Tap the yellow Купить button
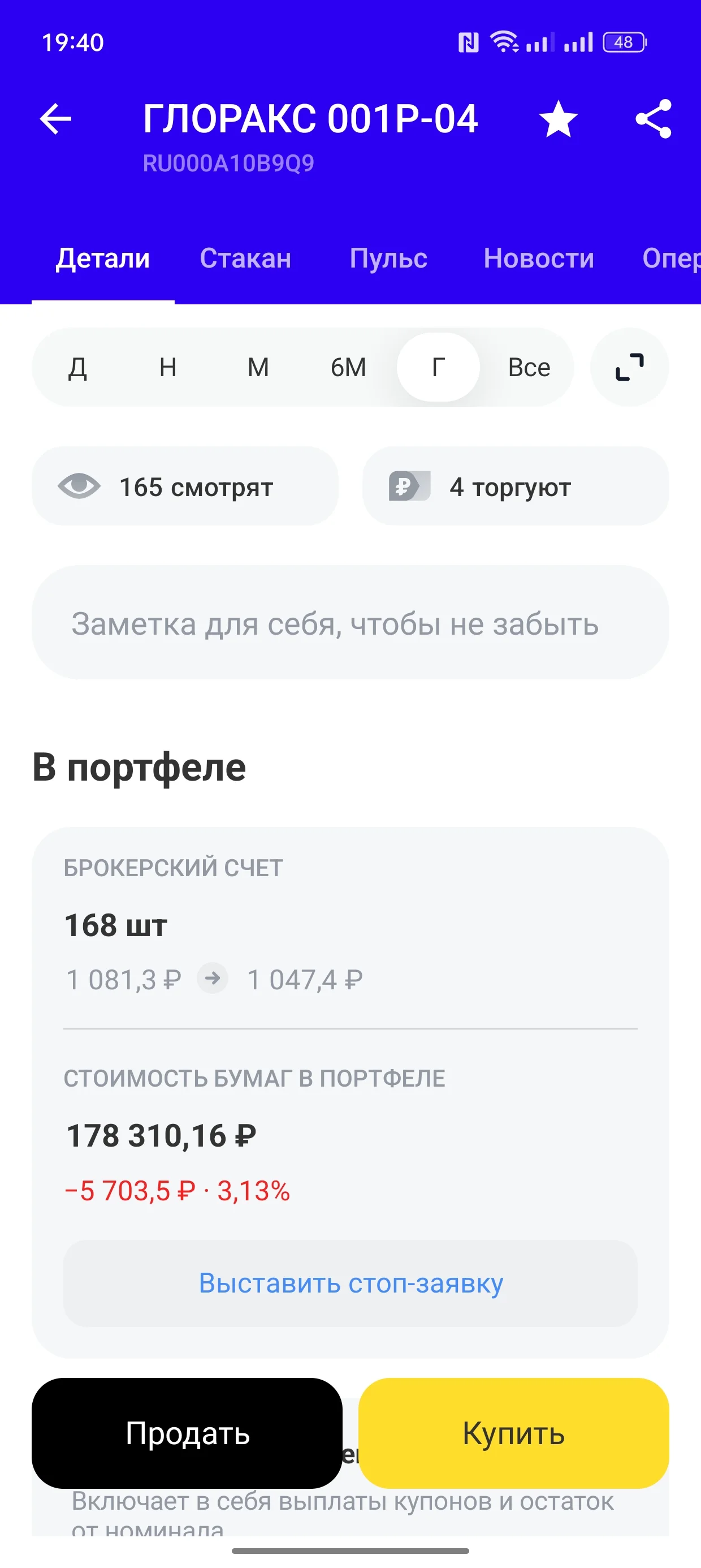The width and height of the screenshot is (701, 1568). [513, 1433]
